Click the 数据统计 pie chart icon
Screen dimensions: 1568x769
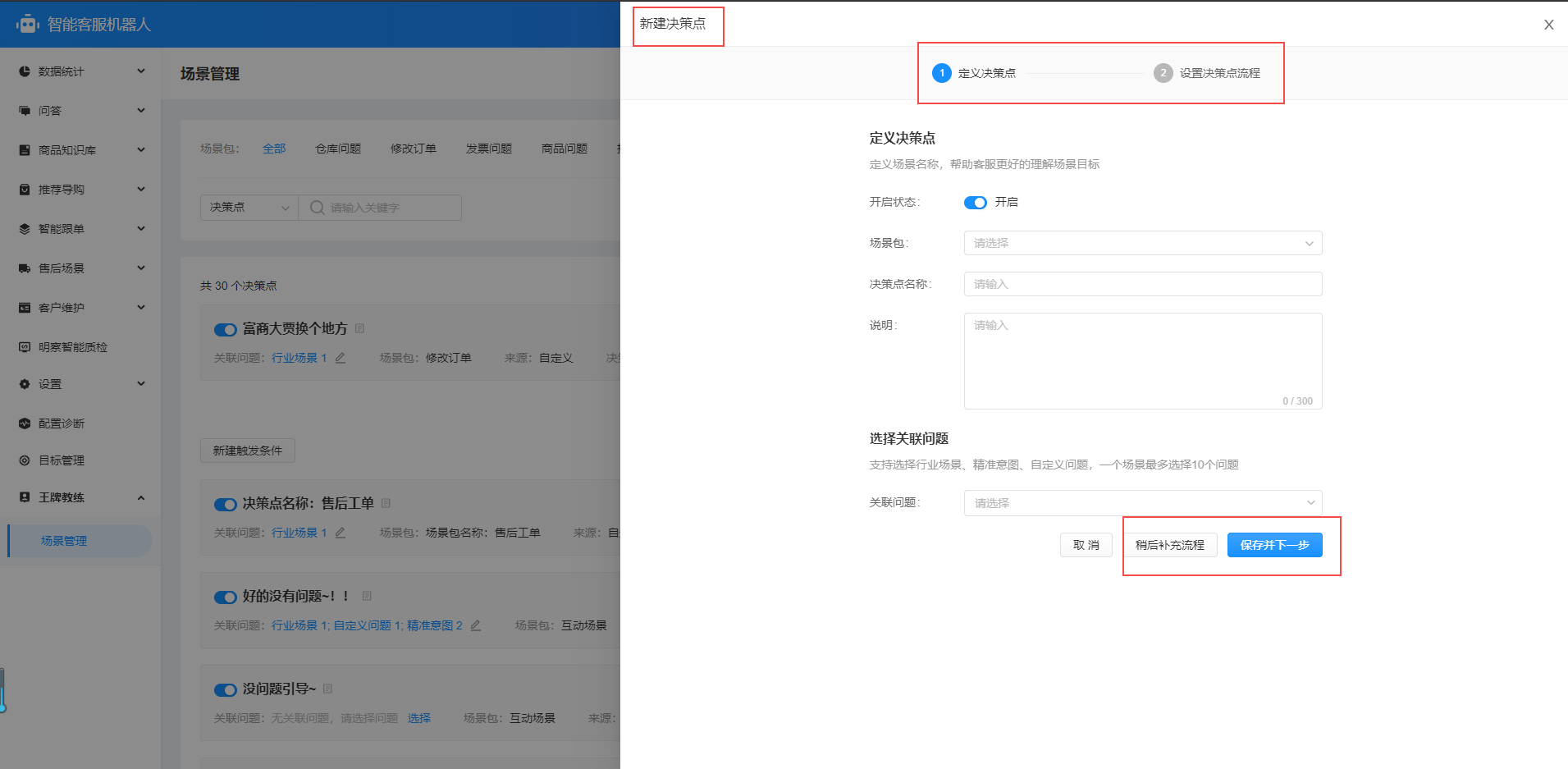25,71
